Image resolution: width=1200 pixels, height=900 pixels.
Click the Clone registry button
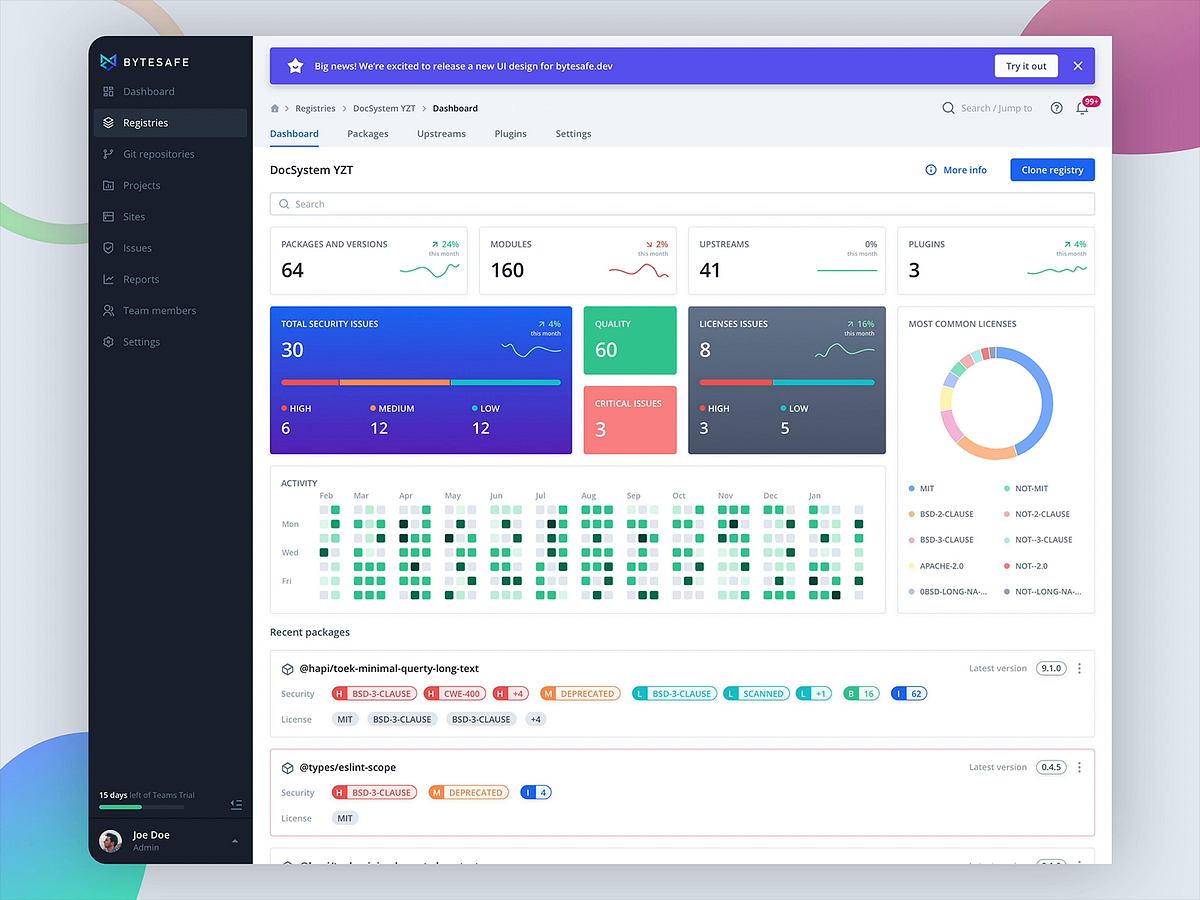point(1052,170)
